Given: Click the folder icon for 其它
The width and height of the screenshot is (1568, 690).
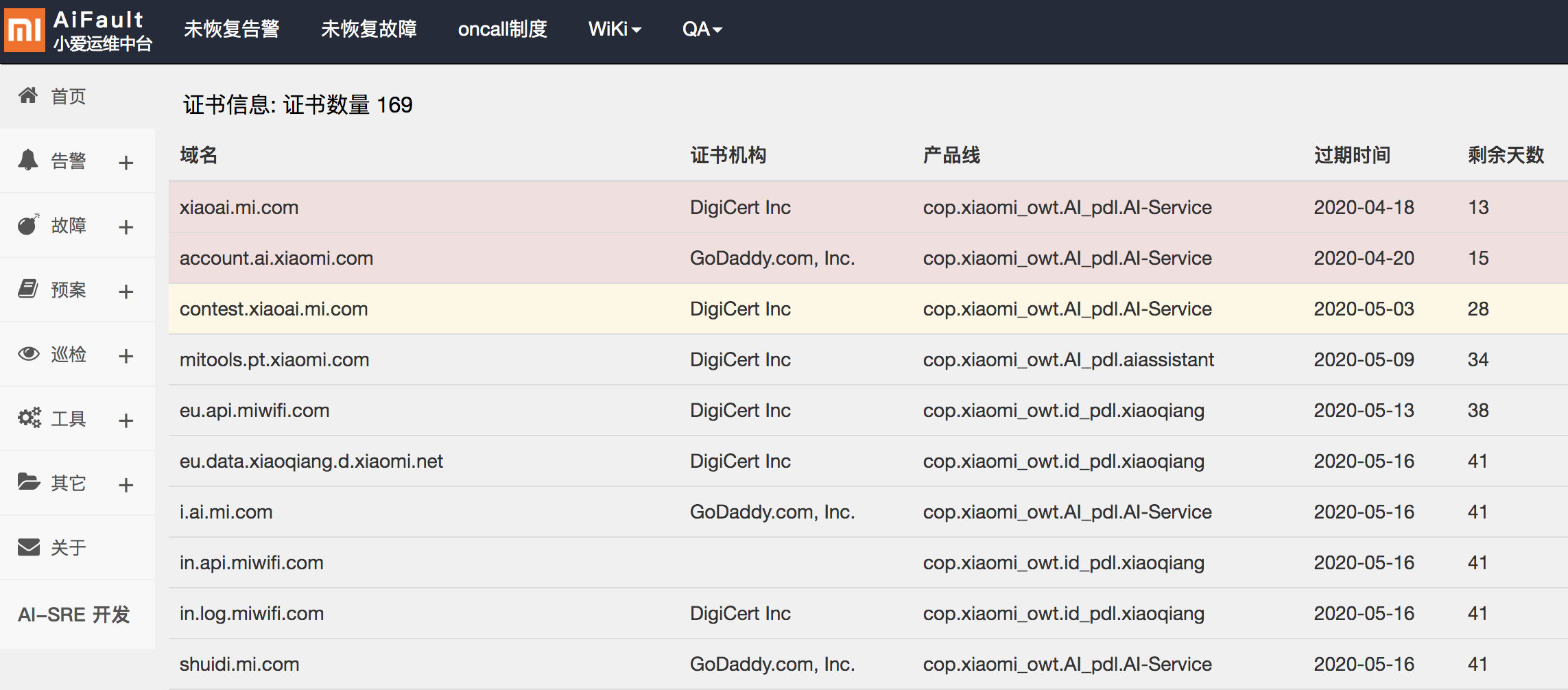Looking at the screenshot, I should [29, 482].
